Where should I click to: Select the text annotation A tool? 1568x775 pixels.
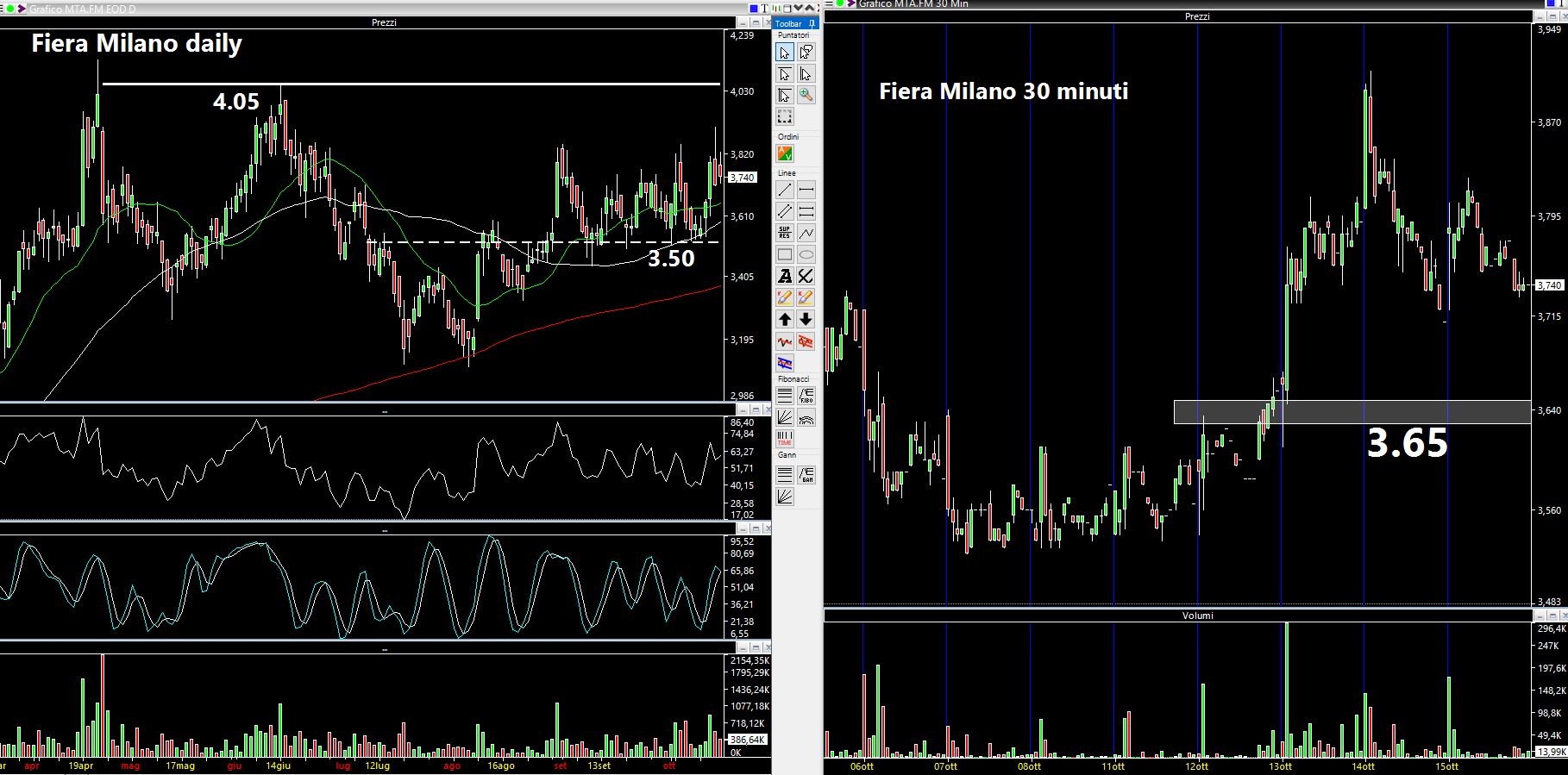[785, 276]
